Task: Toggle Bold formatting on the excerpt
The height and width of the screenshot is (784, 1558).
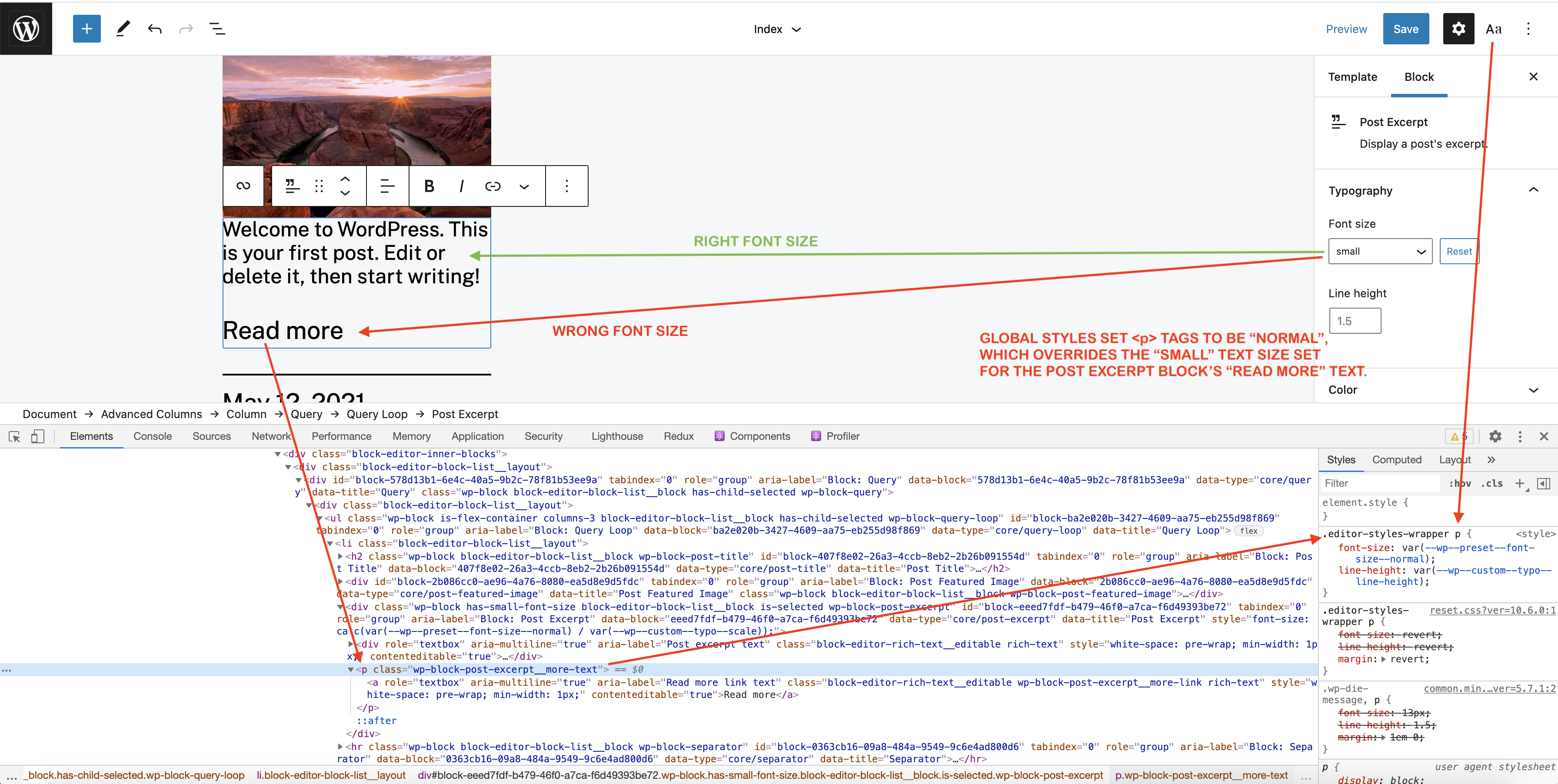Action: coord(429,186)
